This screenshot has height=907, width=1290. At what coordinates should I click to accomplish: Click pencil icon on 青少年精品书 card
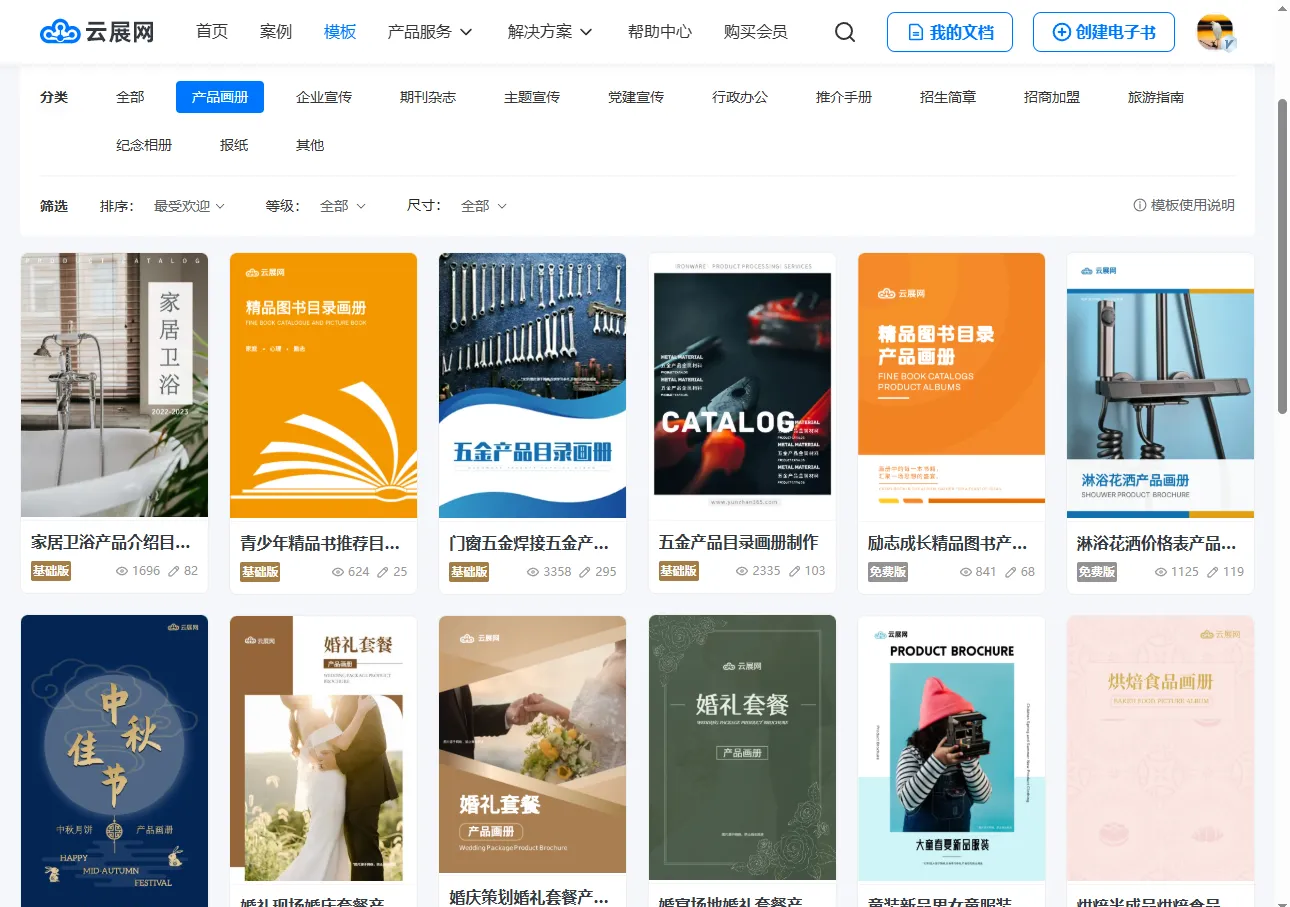click(x=382, y=572)
